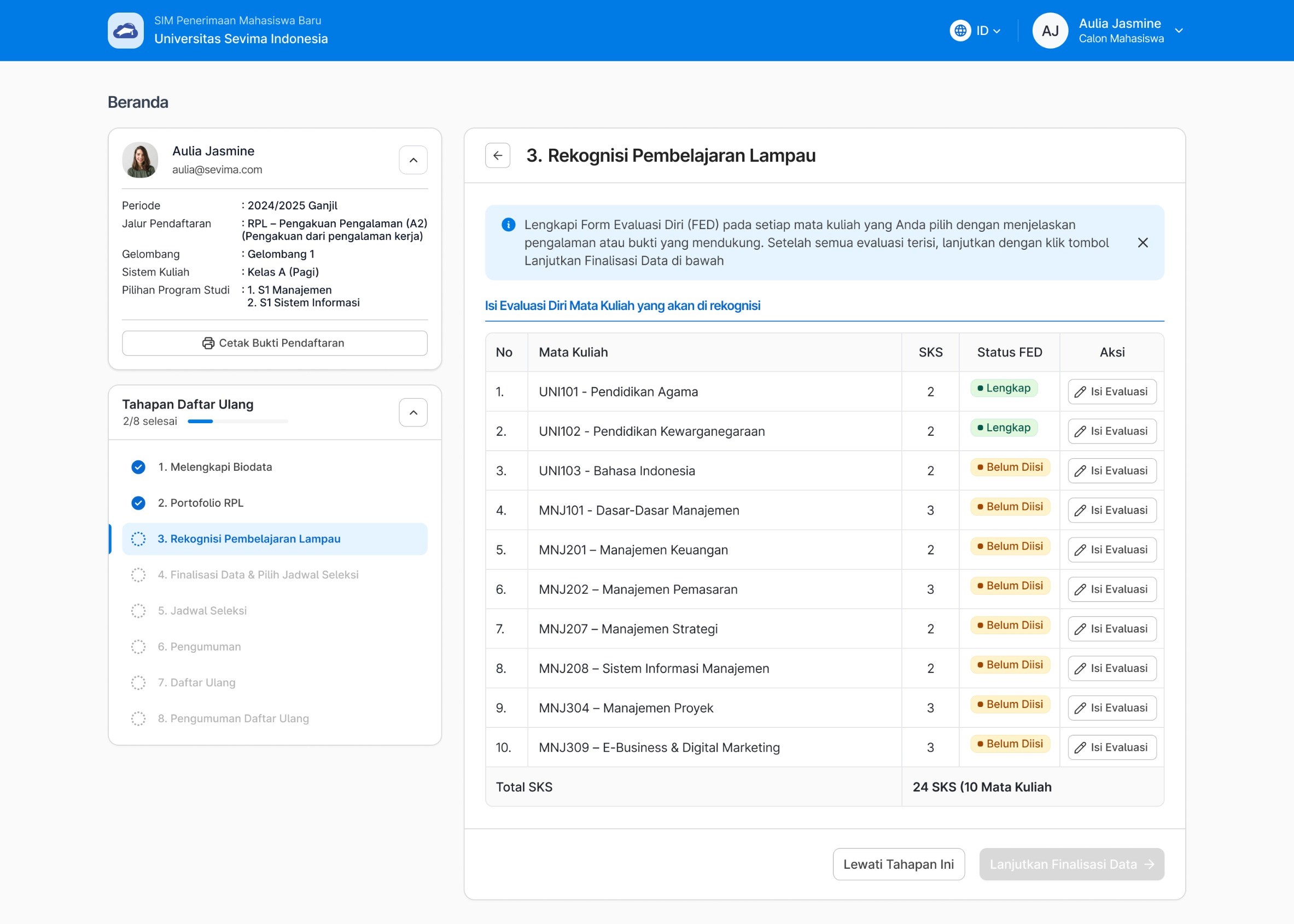Click the globe language icon
1294x924 pixels.
pos(960,31)
